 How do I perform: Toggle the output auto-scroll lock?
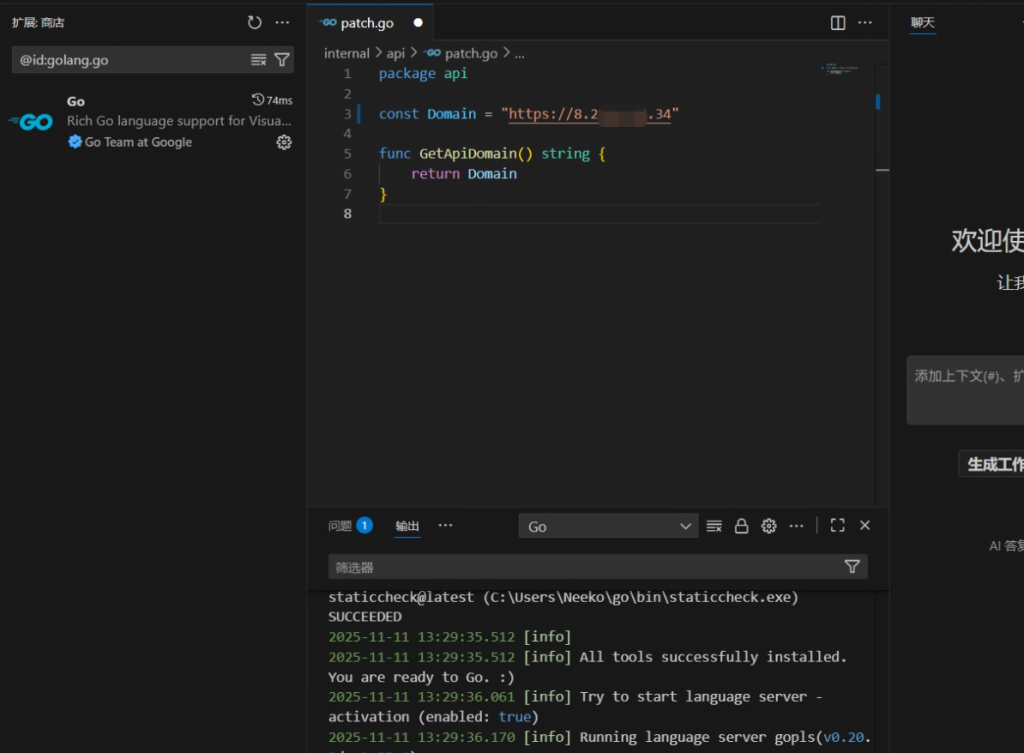click(741, 526)
